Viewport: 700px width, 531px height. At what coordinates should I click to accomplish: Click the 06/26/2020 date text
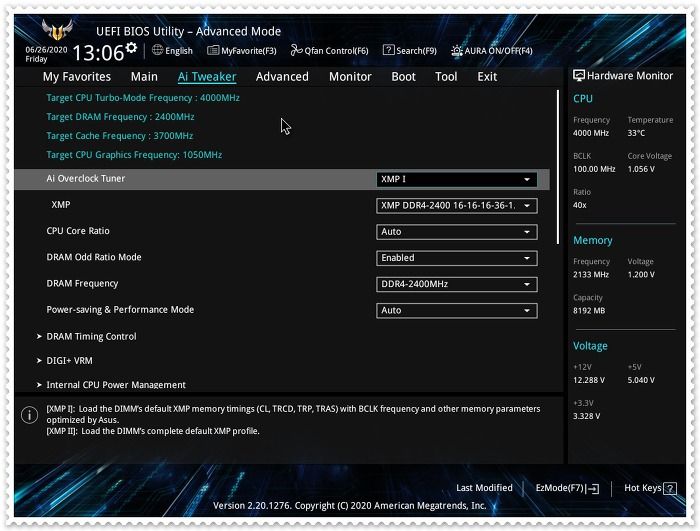[46, 50]
